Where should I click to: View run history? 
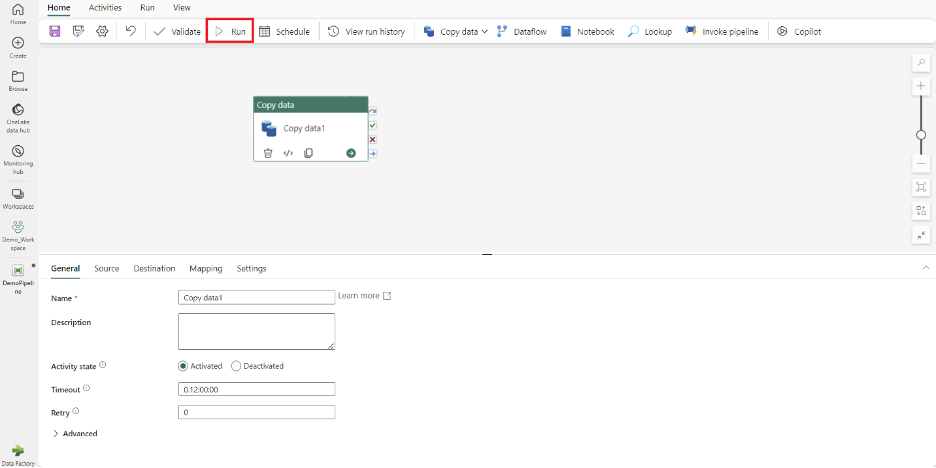point(367,32)
